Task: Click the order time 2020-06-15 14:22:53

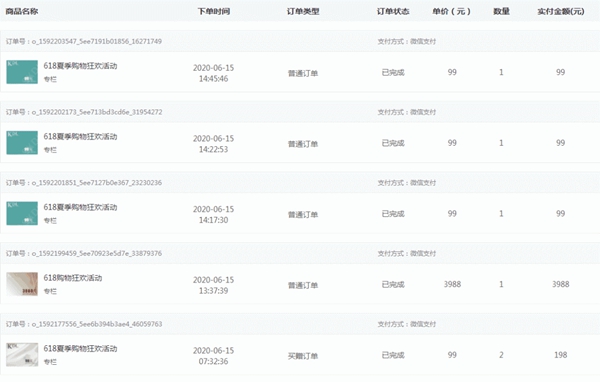Action: coord(214,144)
